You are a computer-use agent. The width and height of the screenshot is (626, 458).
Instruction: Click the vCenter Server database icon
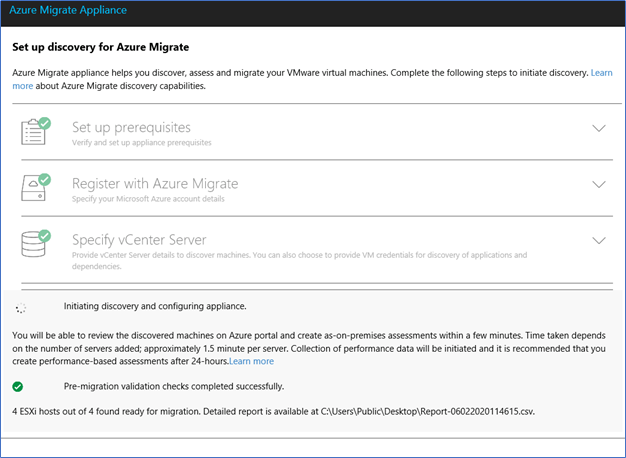[x=36, y=244]
